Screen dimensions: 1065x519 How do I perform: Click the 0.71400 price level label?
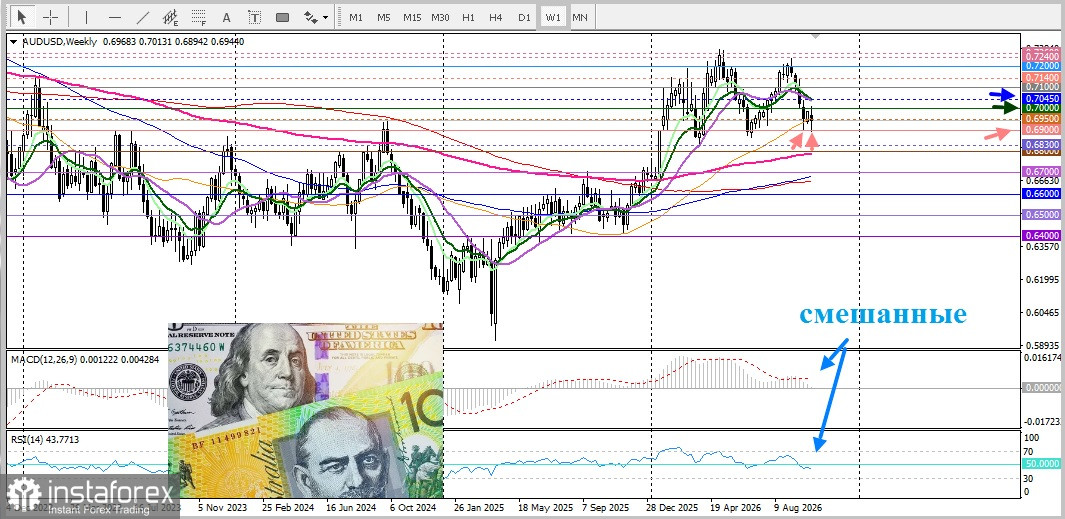[x=1041, y=79]
